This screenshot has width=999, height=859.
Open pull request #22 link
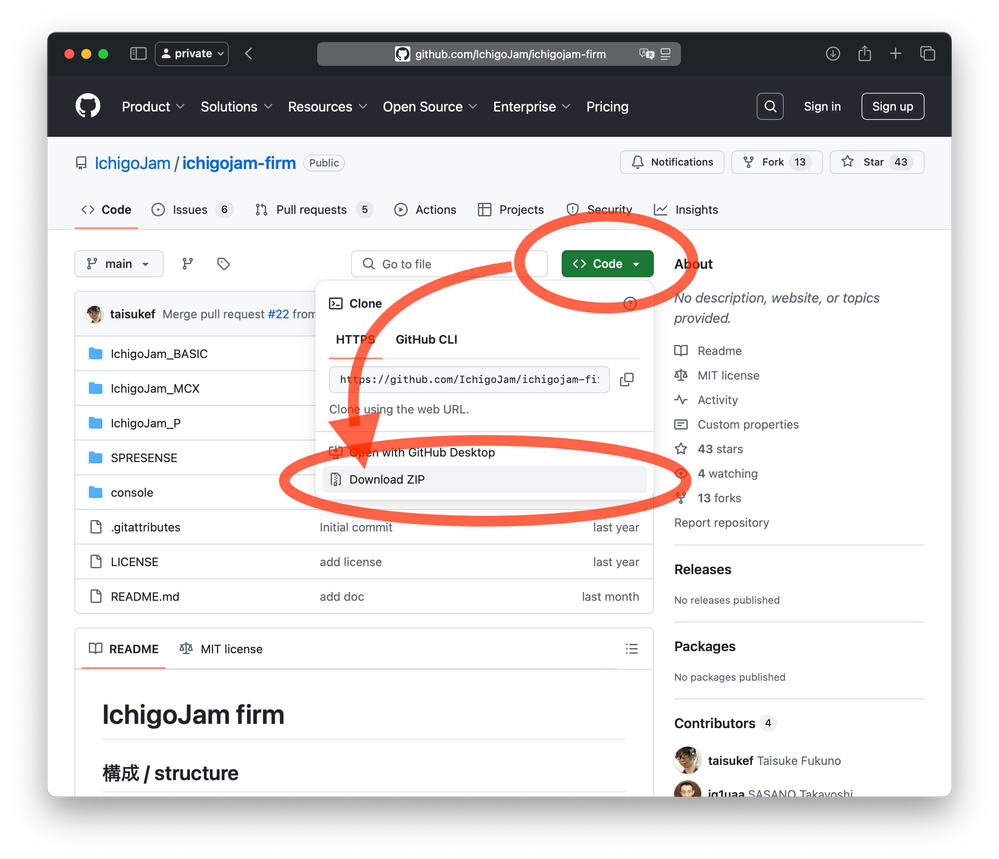pos(278,314)
